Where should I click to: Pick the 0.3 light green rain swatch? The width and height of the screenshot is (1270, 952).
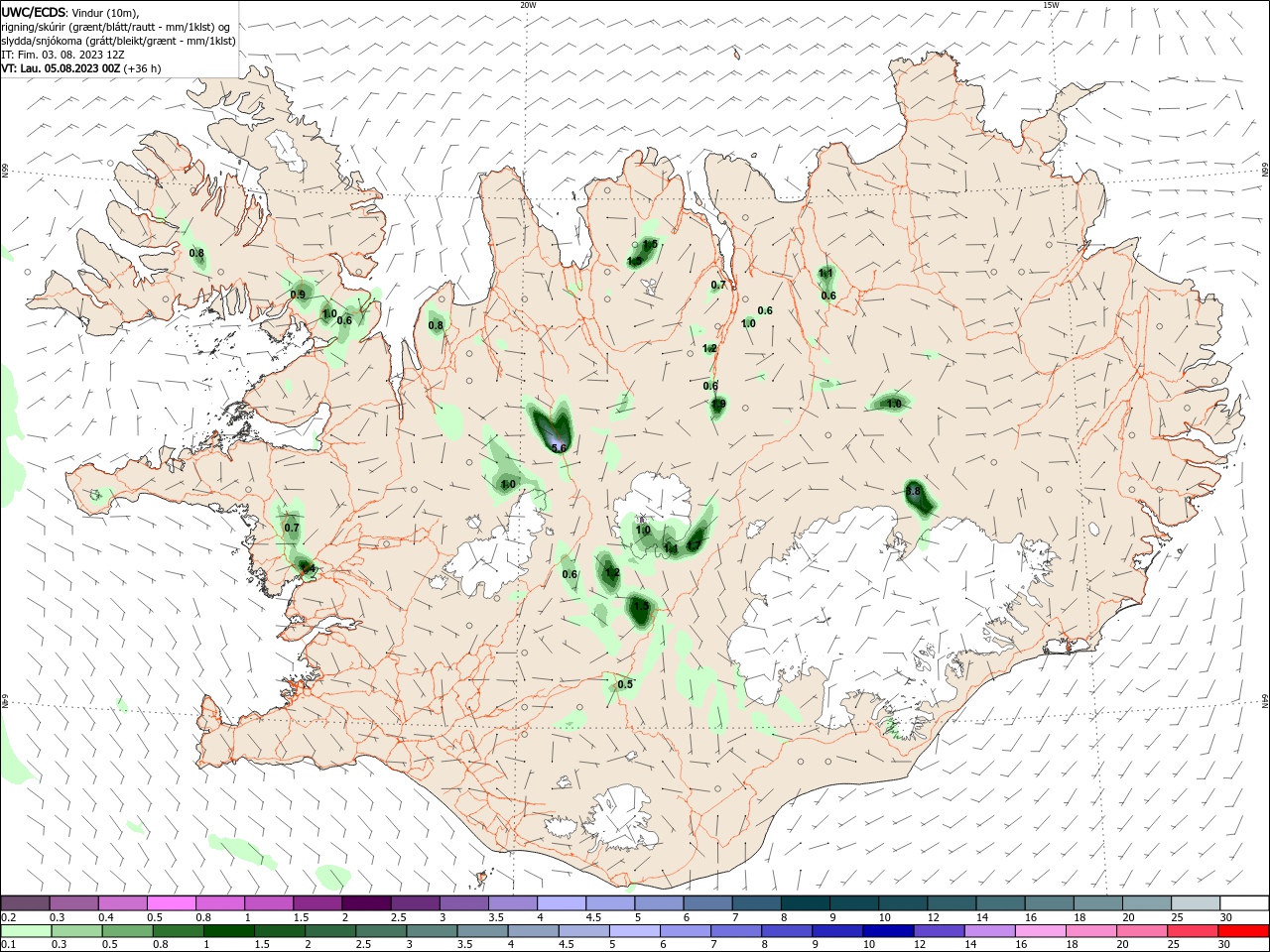[x=75, y=931]
